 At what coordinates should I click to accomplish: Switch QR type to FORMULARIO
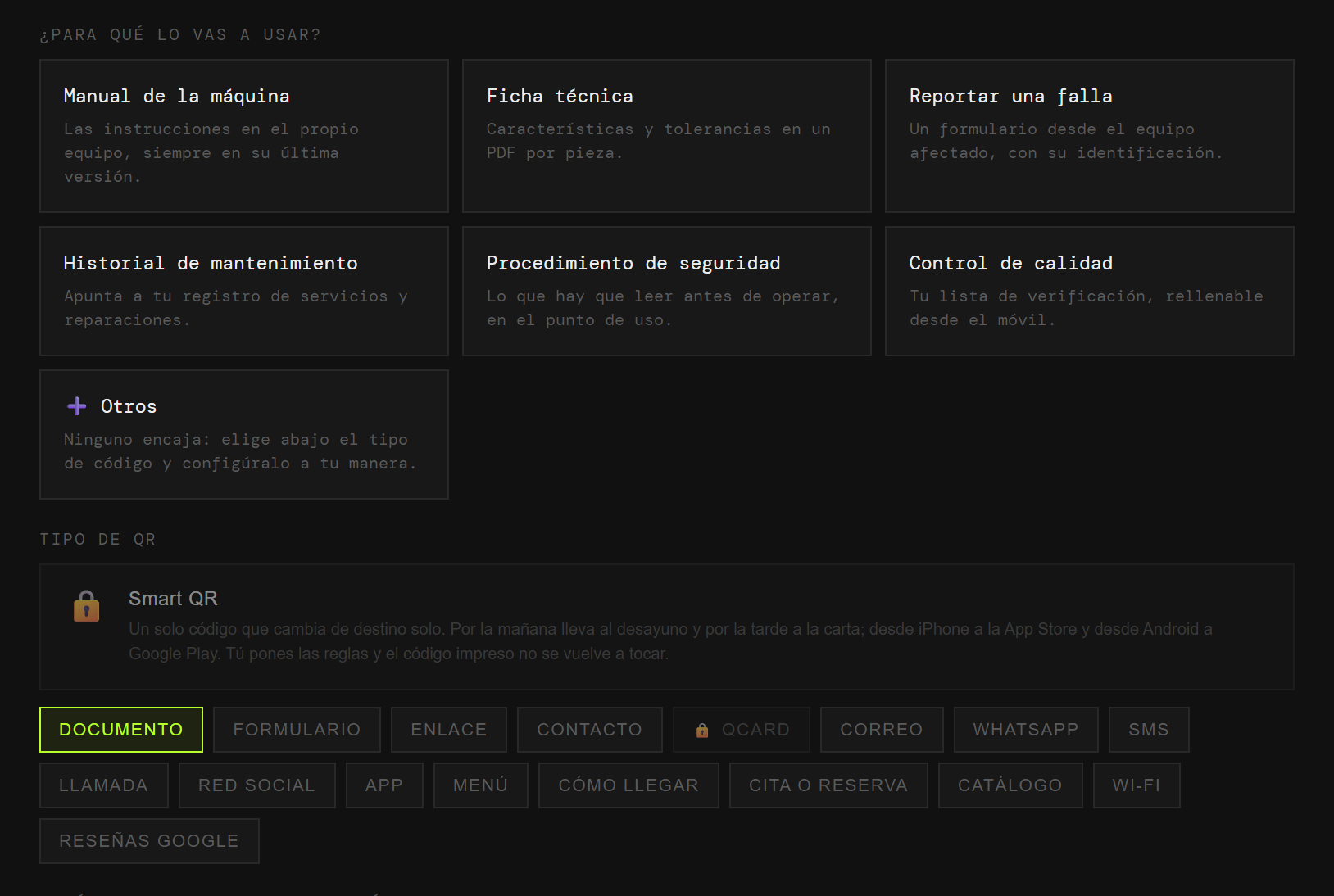coord(297,730)
